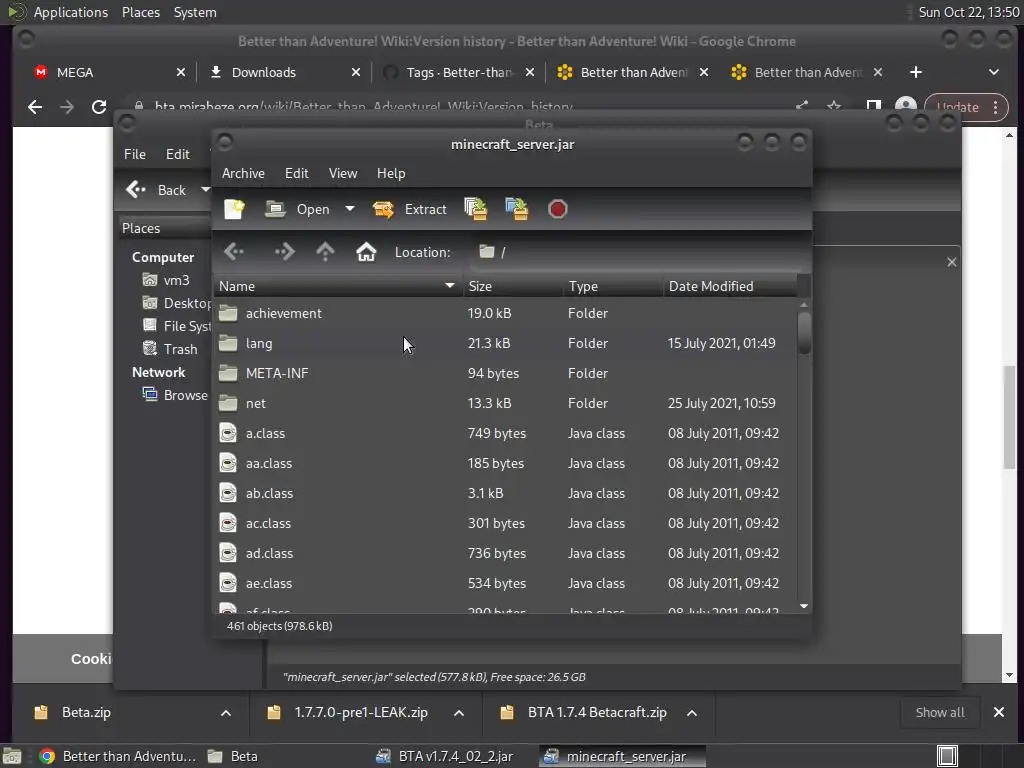Reload the page in Chrome

point(99,107)
